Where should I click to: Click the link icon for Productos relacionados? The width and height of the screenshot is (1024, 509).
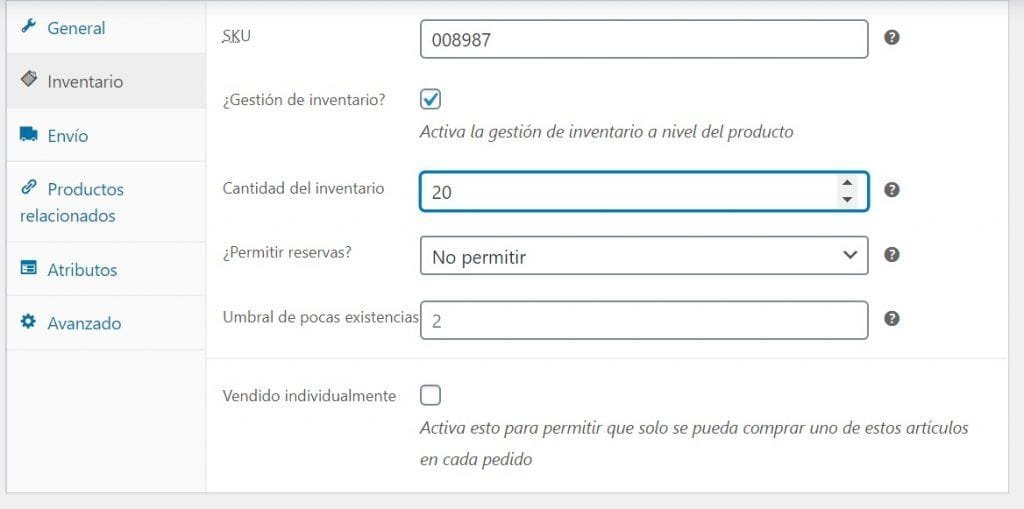28,187
